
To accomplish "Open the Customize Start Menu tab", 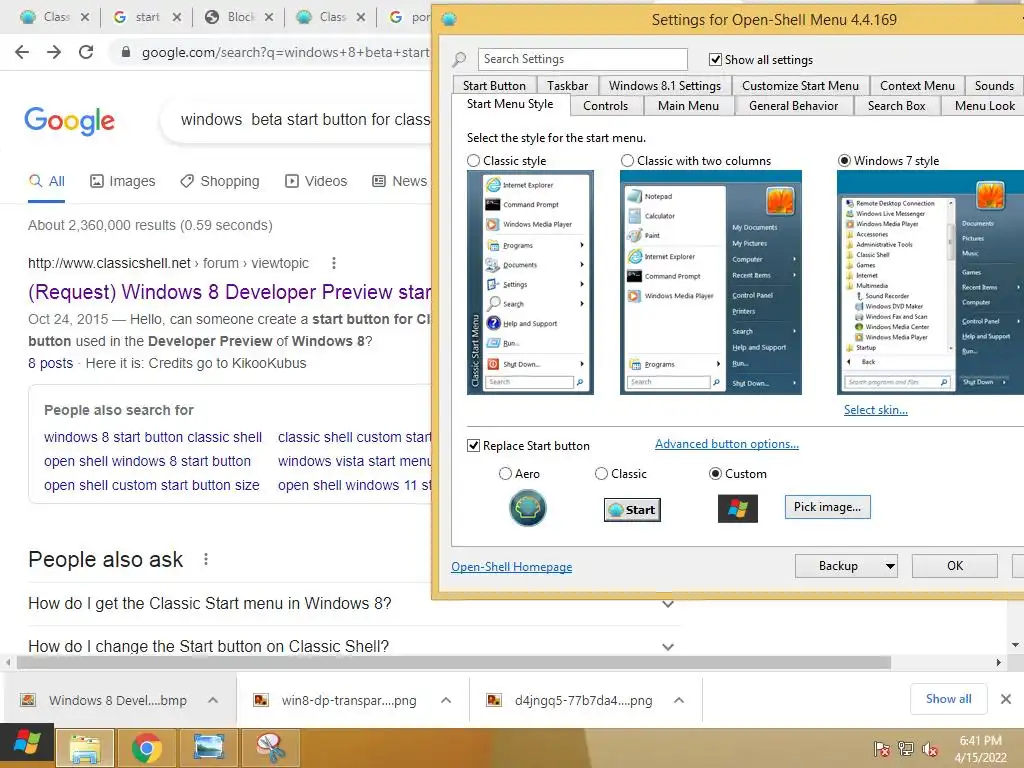I will coord(800,86).
